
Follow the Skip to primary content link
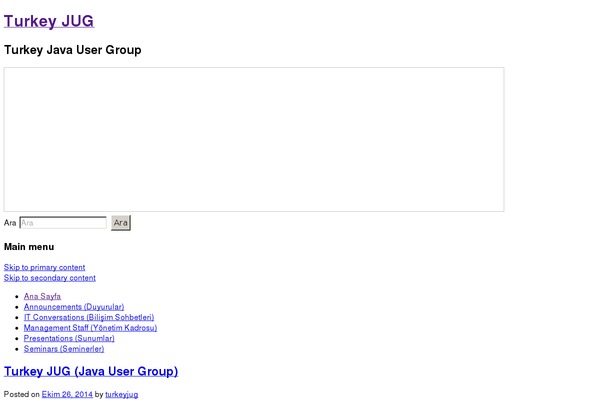[44, 268]
